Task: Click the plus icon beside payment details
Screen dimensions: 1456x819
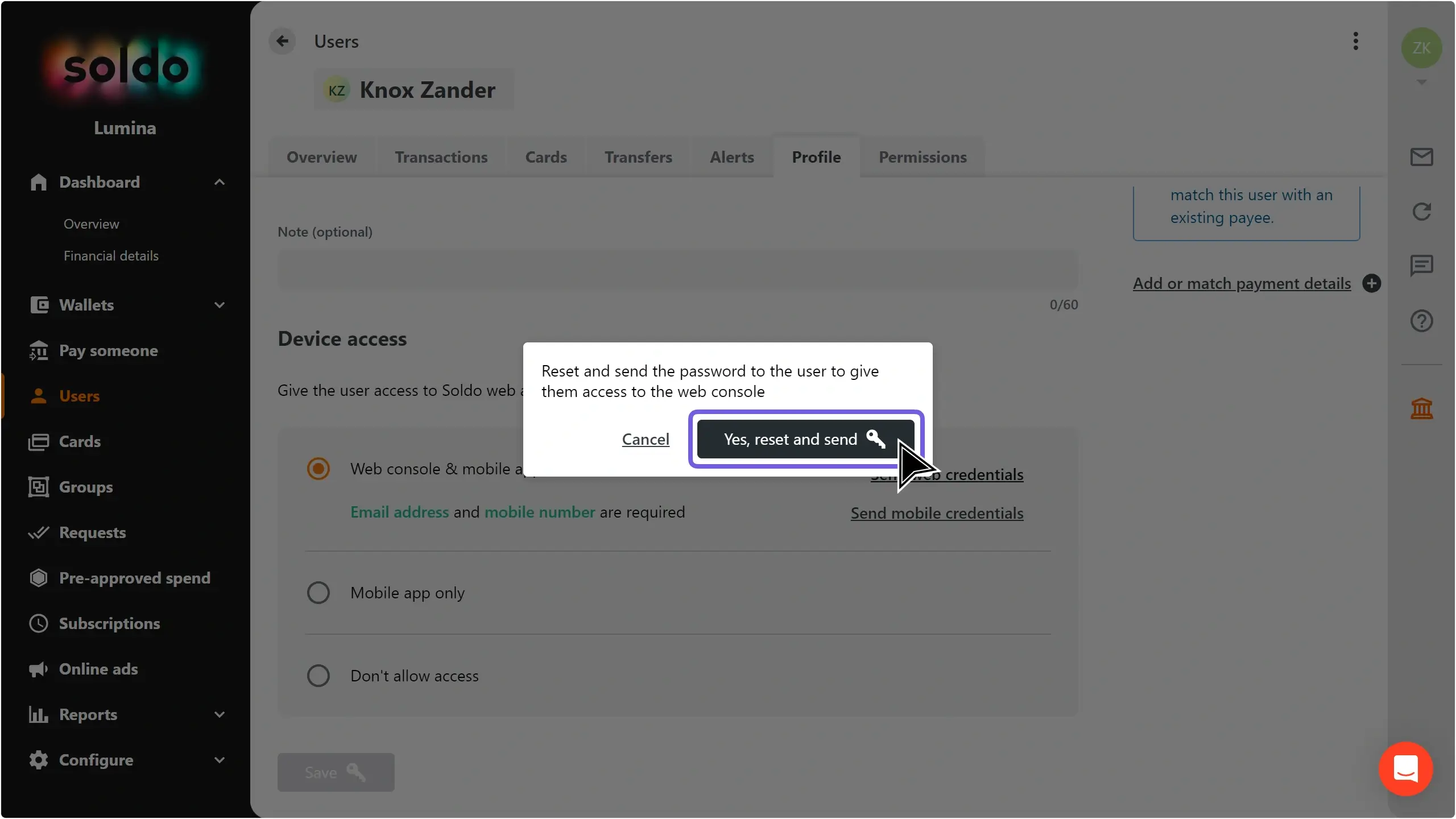Action: point(1372,283)
